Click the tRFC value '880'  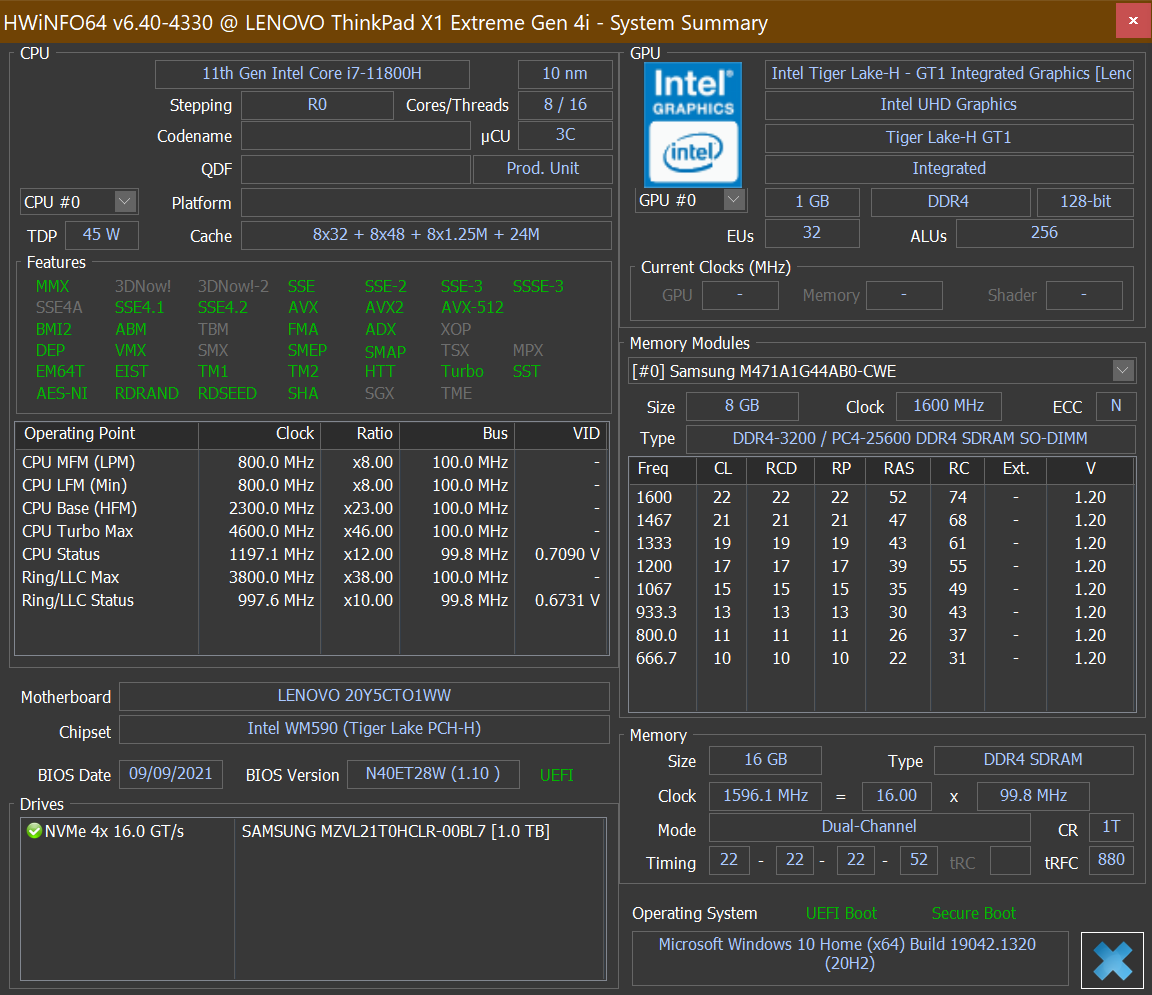tap(1112, 860)
